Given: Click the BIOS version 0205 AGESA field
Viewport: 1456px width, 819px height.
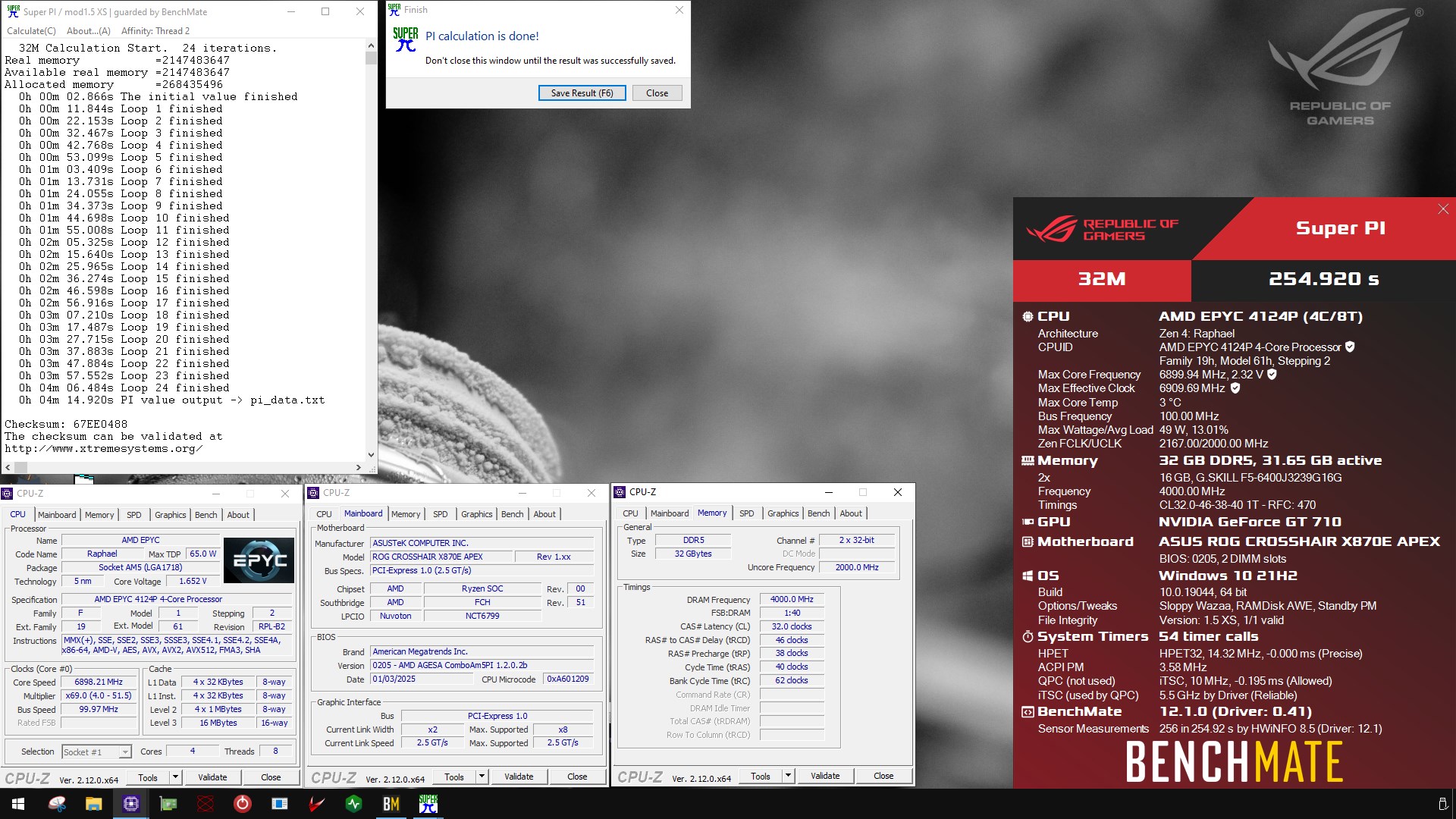Looking at the screenshot, I should [x=482, y=665].
